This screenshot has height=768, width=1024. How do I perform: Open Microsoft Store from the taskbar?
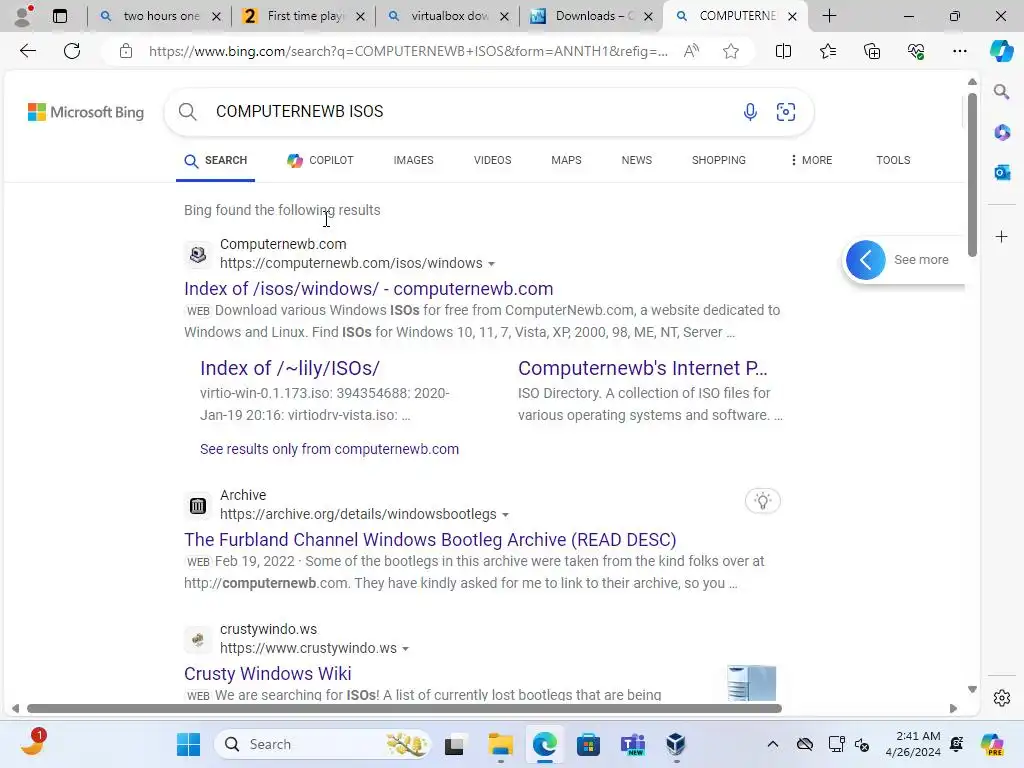[x=588, y=744]
